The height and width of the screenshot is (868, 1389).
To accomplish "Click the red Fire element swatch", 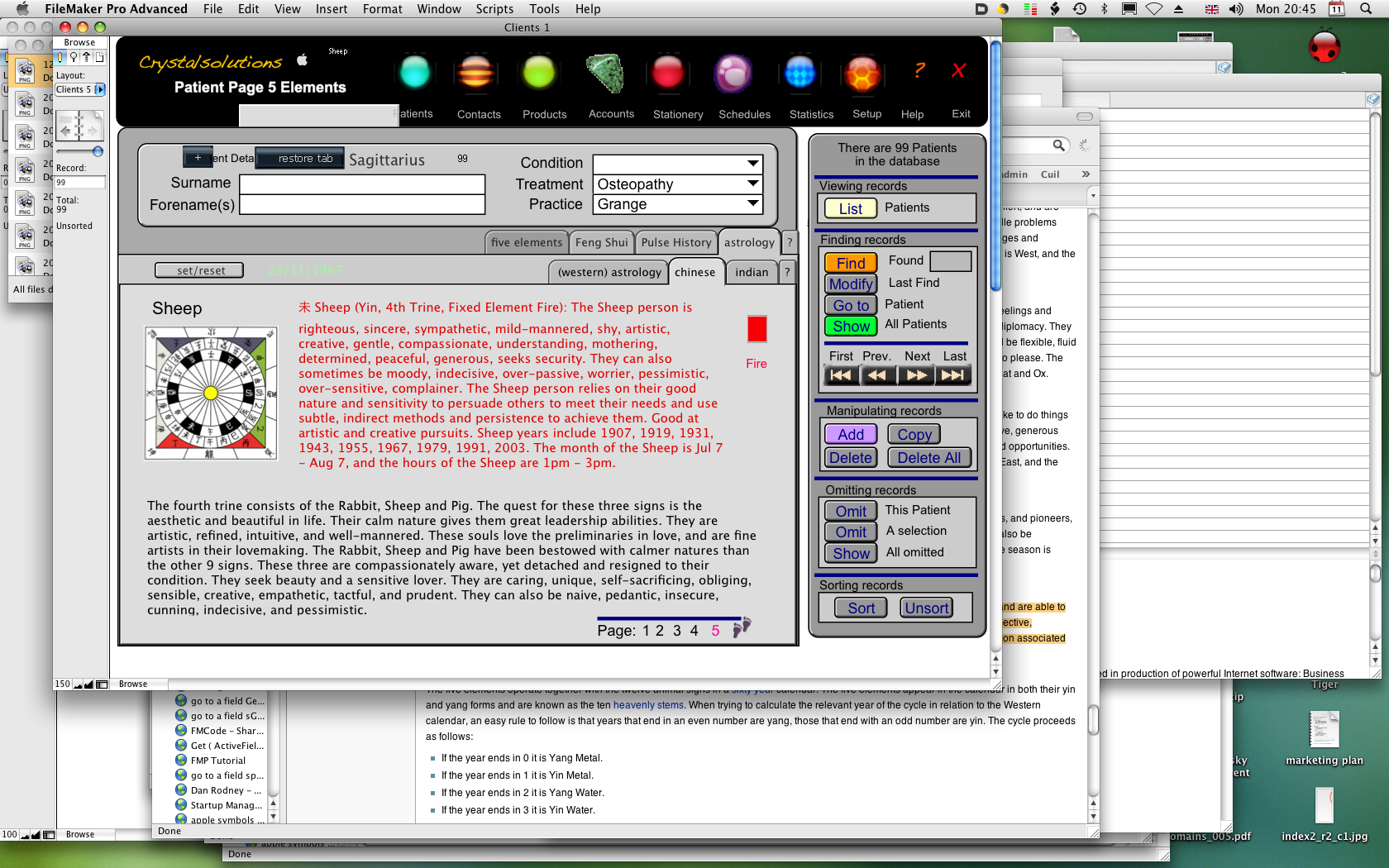I will click(757, 329).
